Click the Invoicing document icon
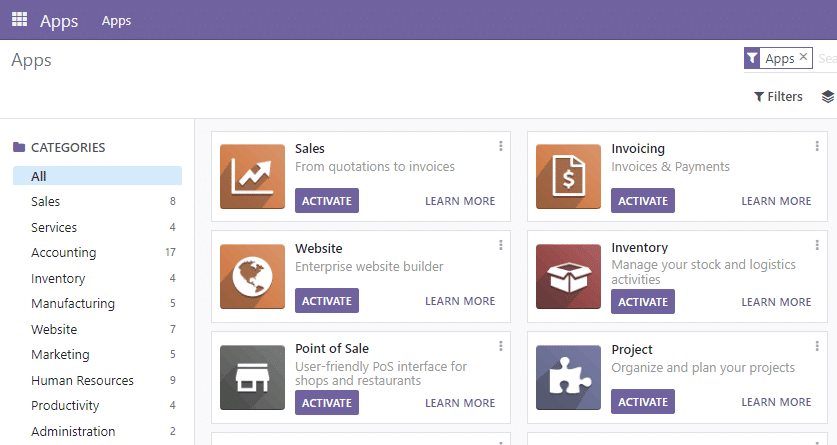This screenshot has height=445, width=837. 568,177
